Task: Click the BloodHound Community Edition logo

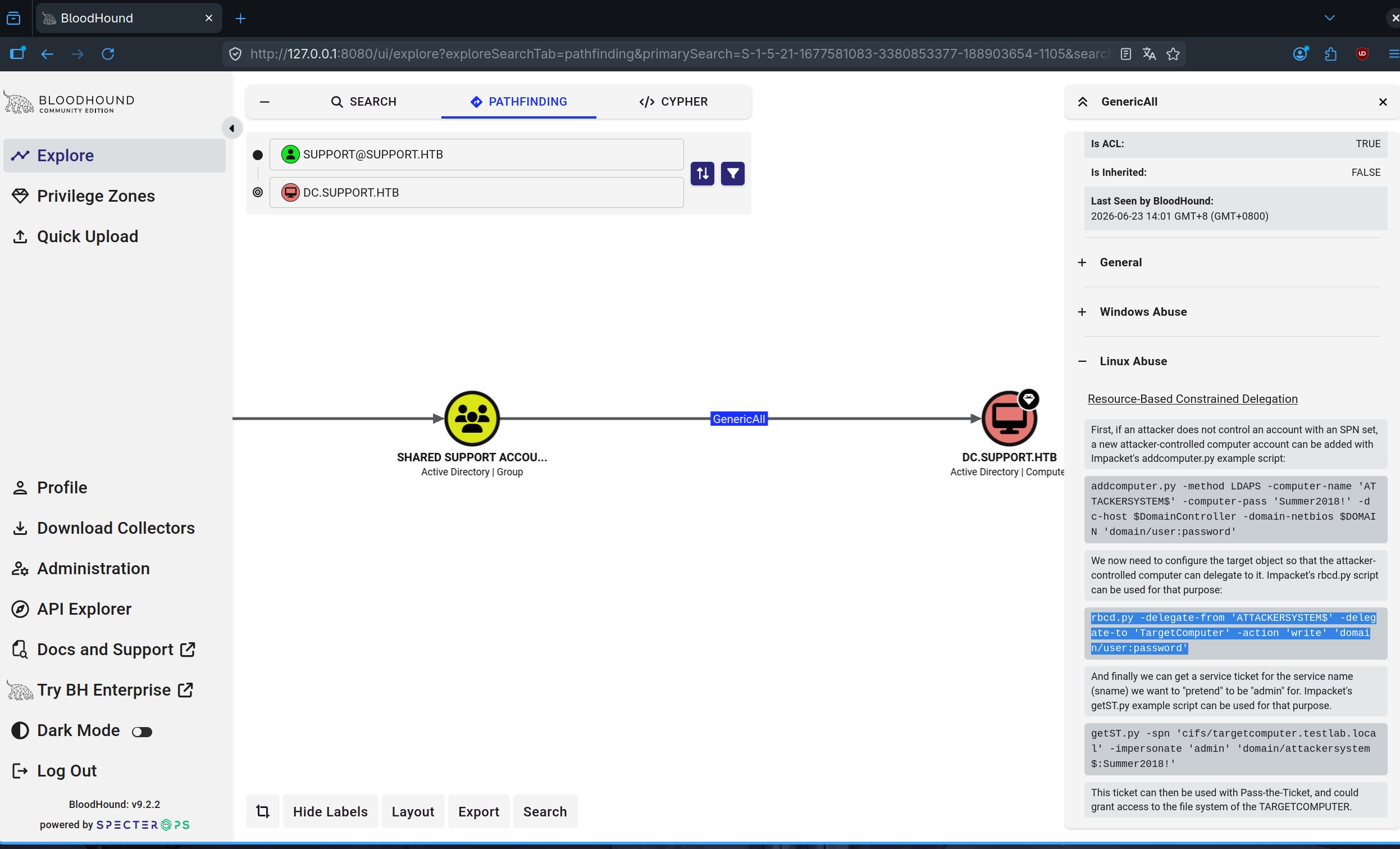Action: pyautogui.click(x=69, y=102)
